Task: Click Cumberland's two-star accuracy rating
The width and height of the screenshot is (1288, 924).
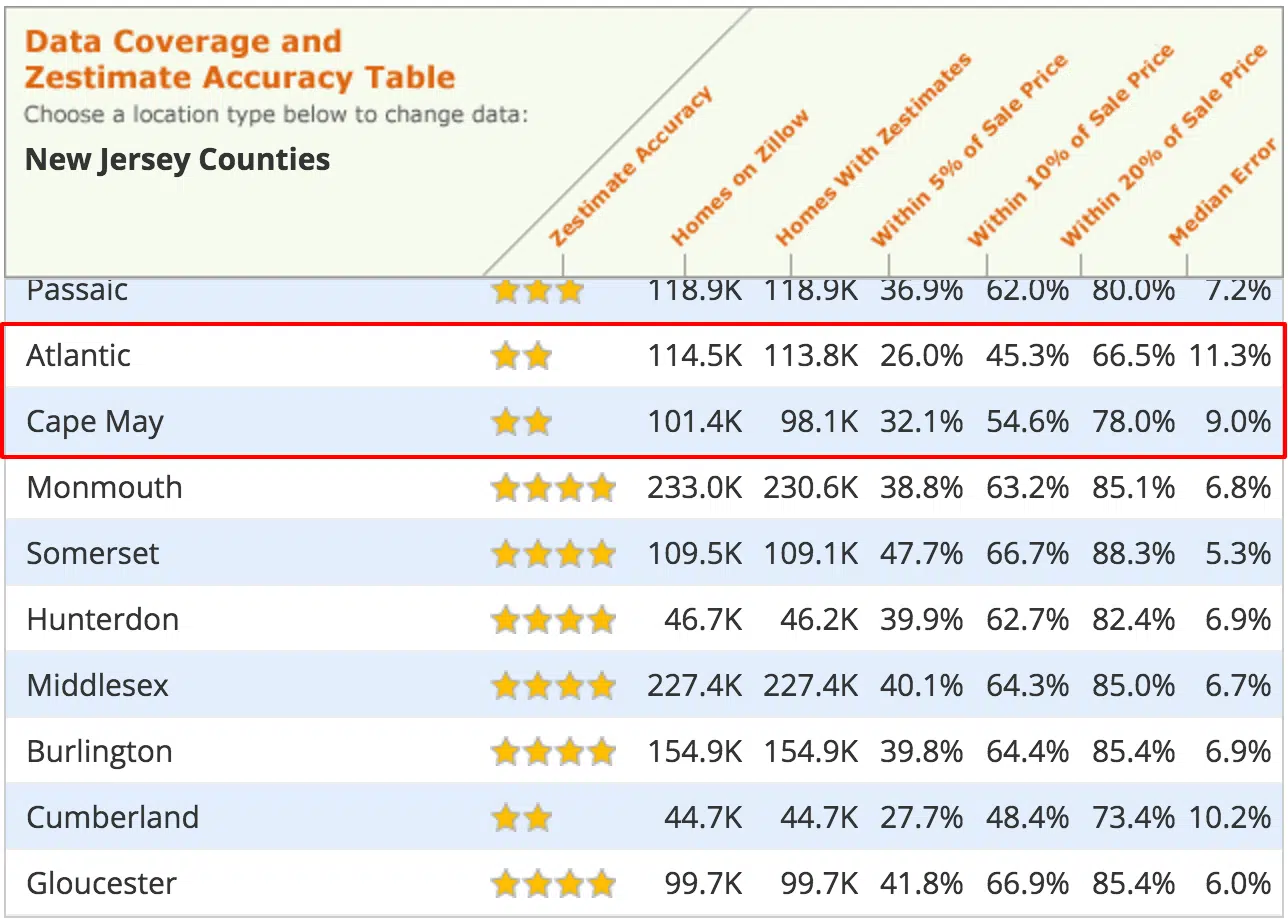Action: pos(522,818)
